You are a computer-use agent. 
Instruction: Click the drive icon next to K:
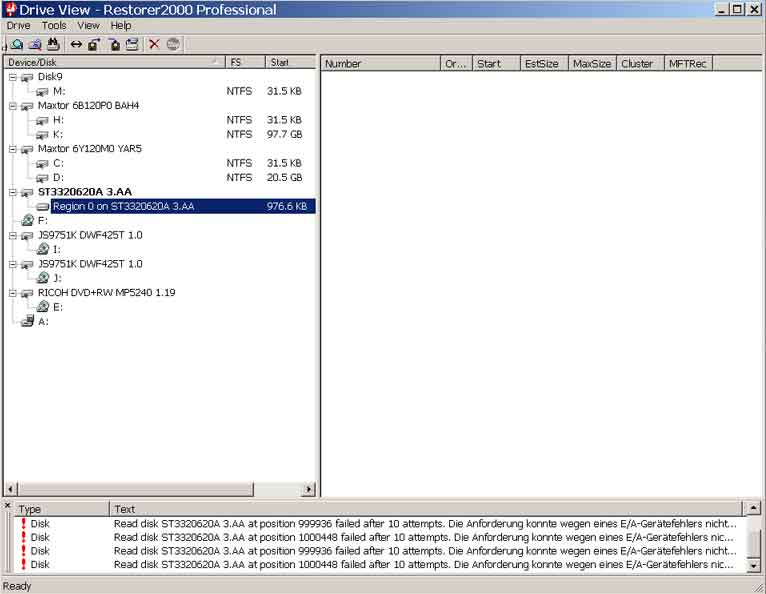click(43, 135)
